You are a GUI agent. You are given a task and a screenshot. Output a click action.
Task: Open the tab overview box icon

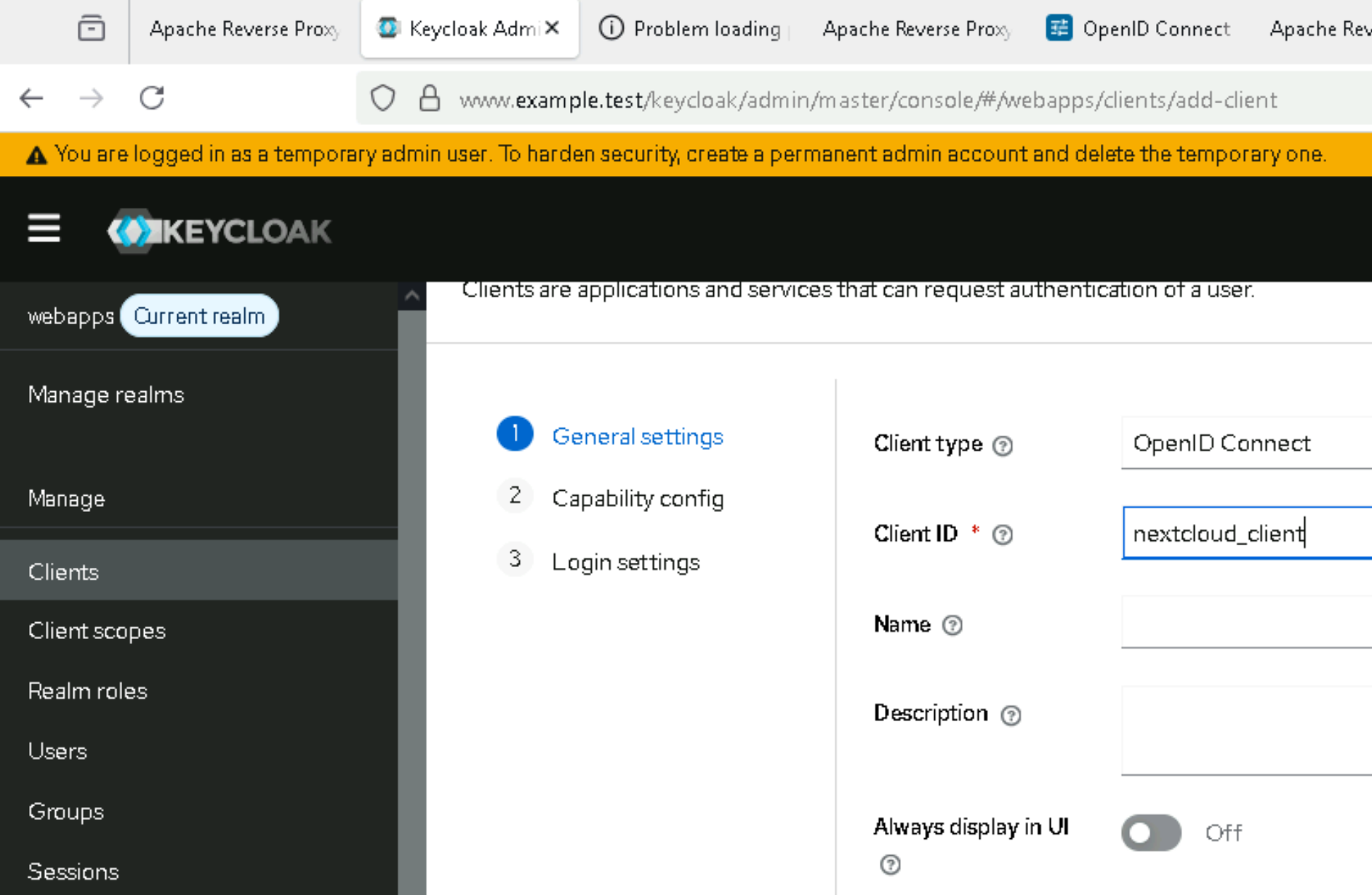(92, 28)
